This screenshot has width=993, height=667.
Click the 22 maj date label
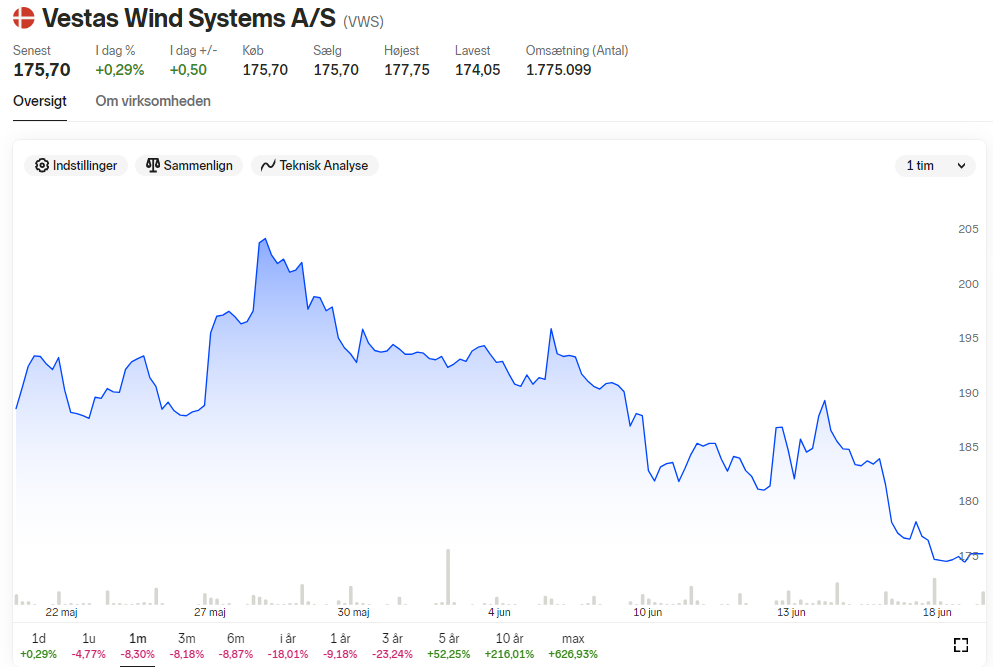click(61, 612)
